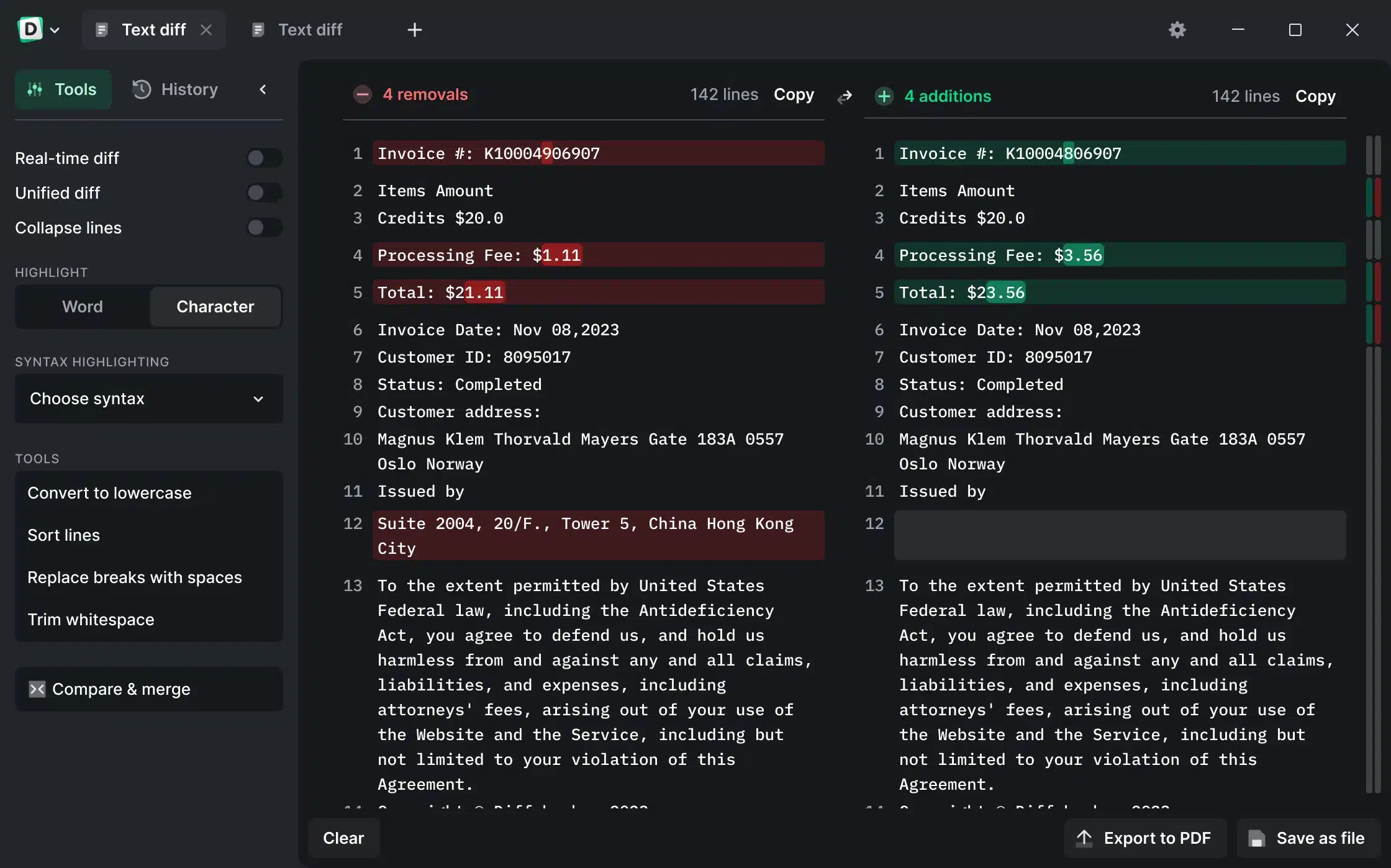This screenshot has width=1391, height=868.
Task: Open settings via the gear icon
Action: (1177, 30)
